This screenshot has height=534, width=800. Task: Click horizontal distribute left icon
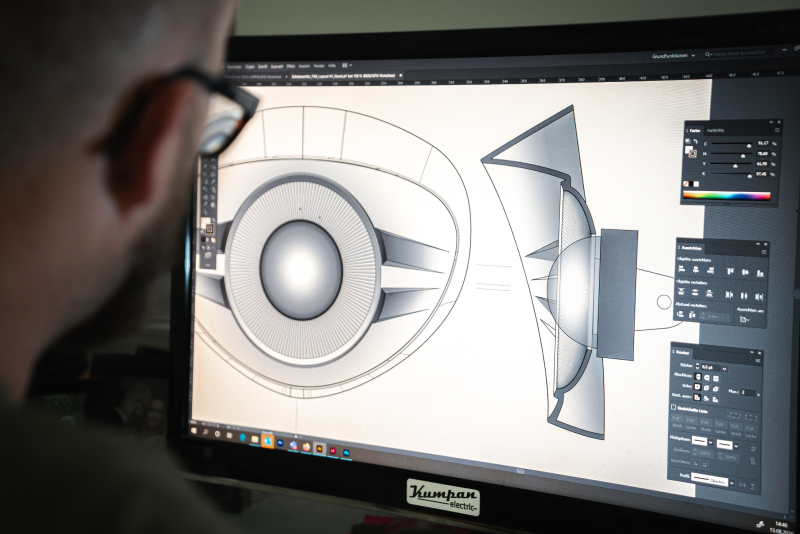point(729,295)
